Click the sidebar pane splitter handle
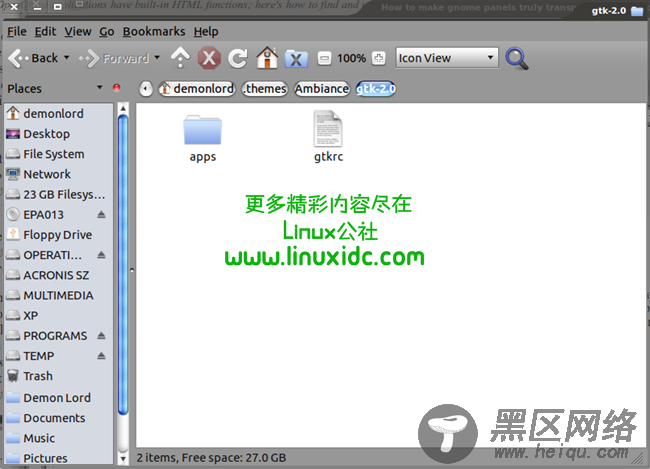650x469 pixels. (132, 270)
